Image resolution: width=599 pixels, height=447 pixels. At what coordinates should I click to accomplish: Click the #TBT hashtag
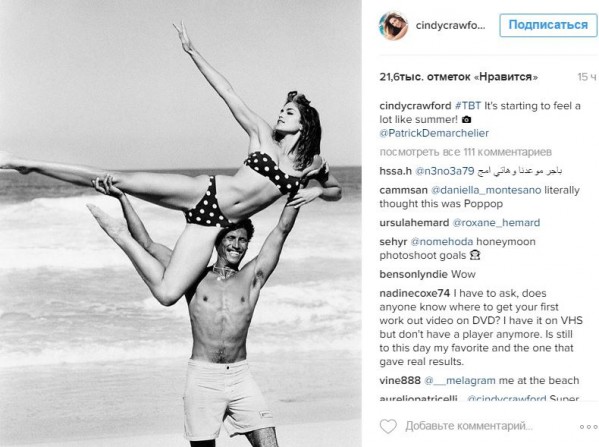pos(468,105)
